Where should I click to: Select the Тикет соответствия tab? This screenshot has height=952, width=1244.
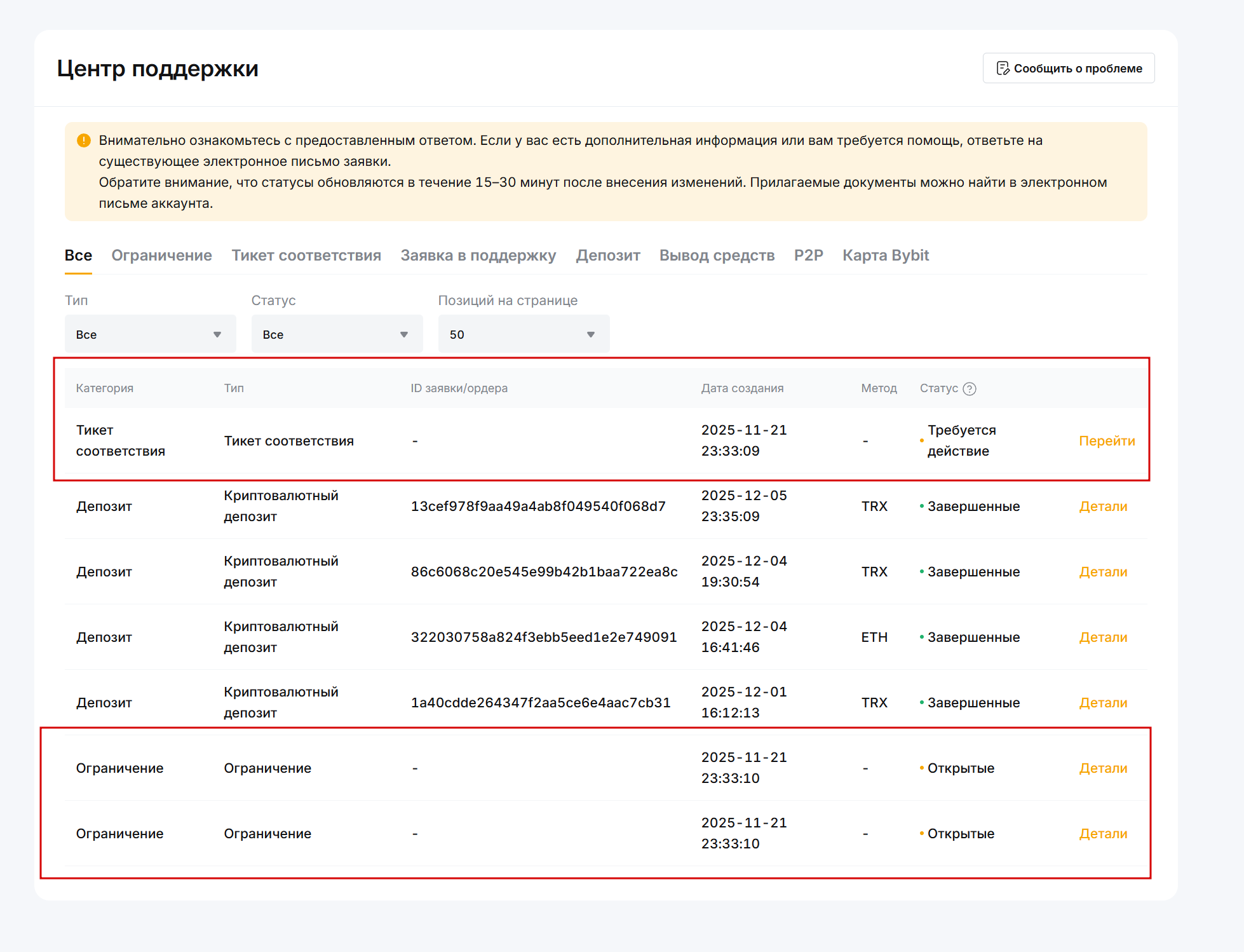point(306,255)
